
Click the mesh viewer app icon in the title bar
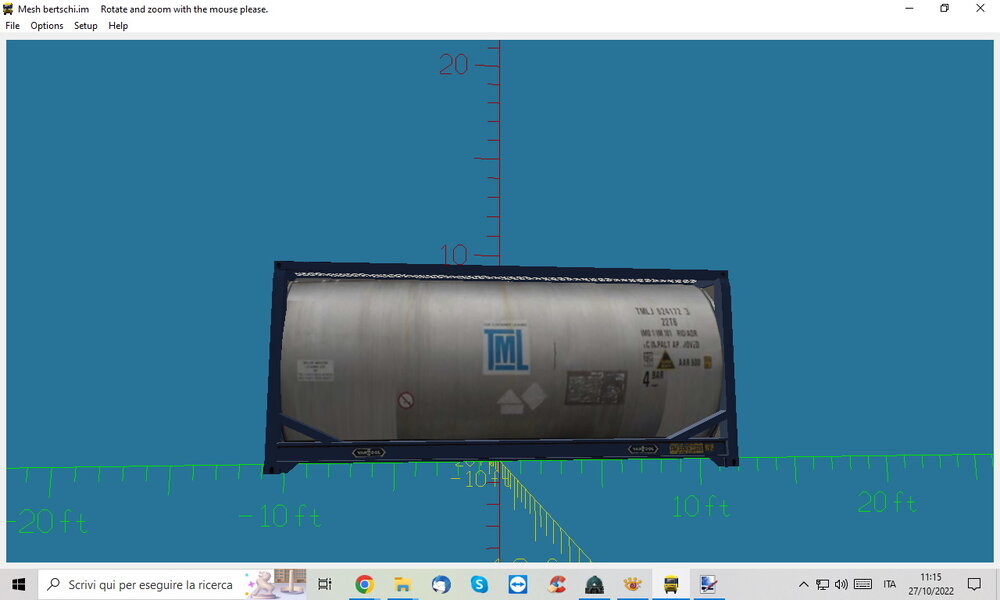tap(8, 9)
